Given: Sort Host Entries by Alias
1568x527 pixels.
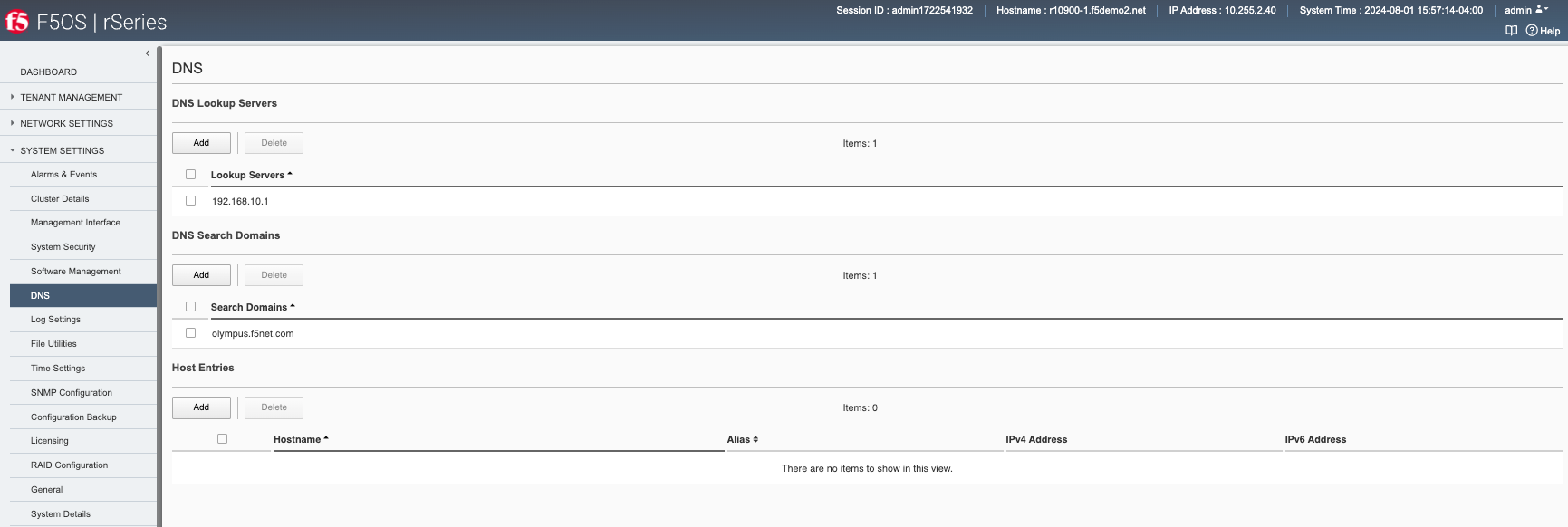Looking at the screenshot, I should [743, 439].
